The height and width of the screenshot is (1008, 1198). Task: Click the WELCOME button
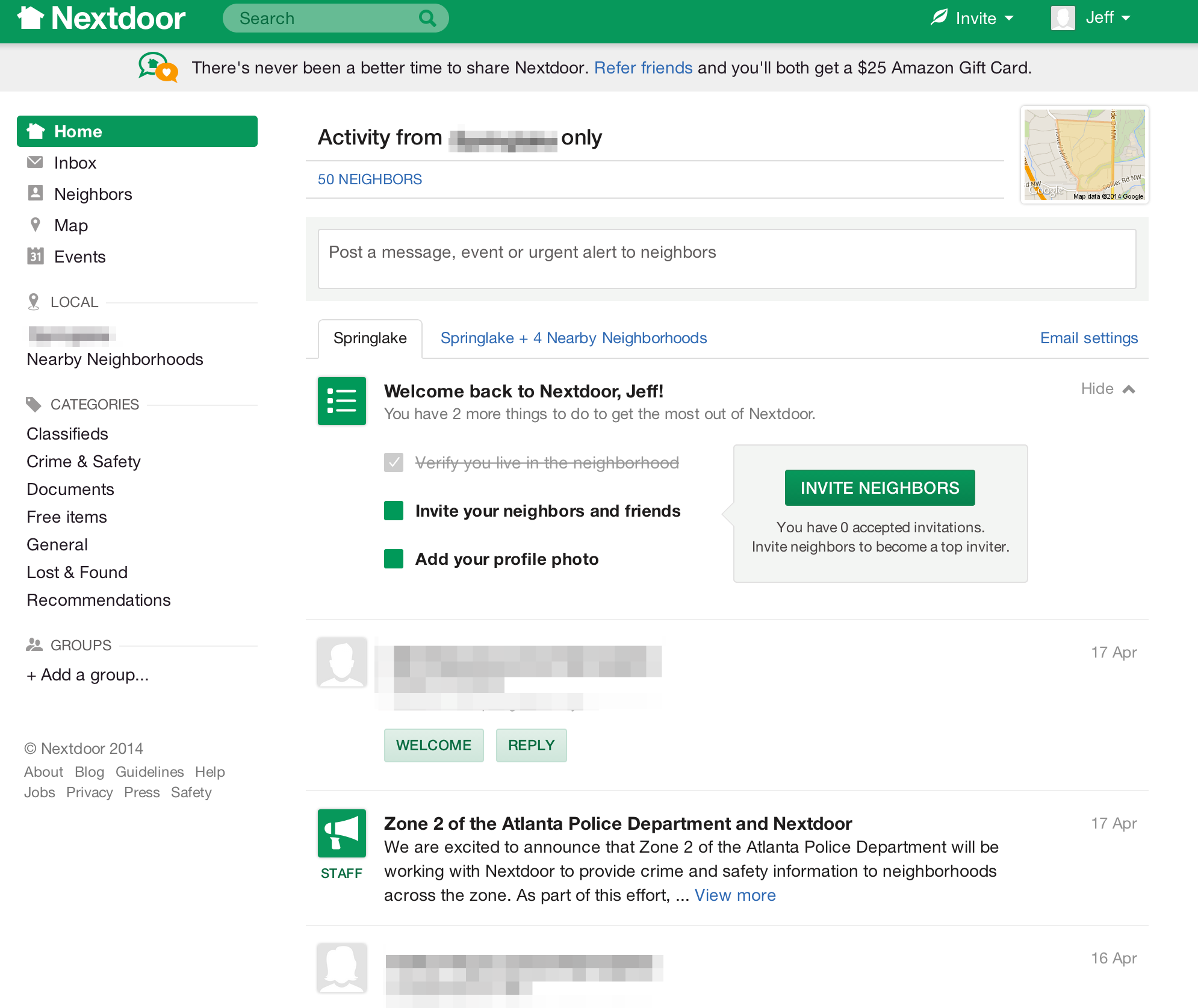point(434,745)
